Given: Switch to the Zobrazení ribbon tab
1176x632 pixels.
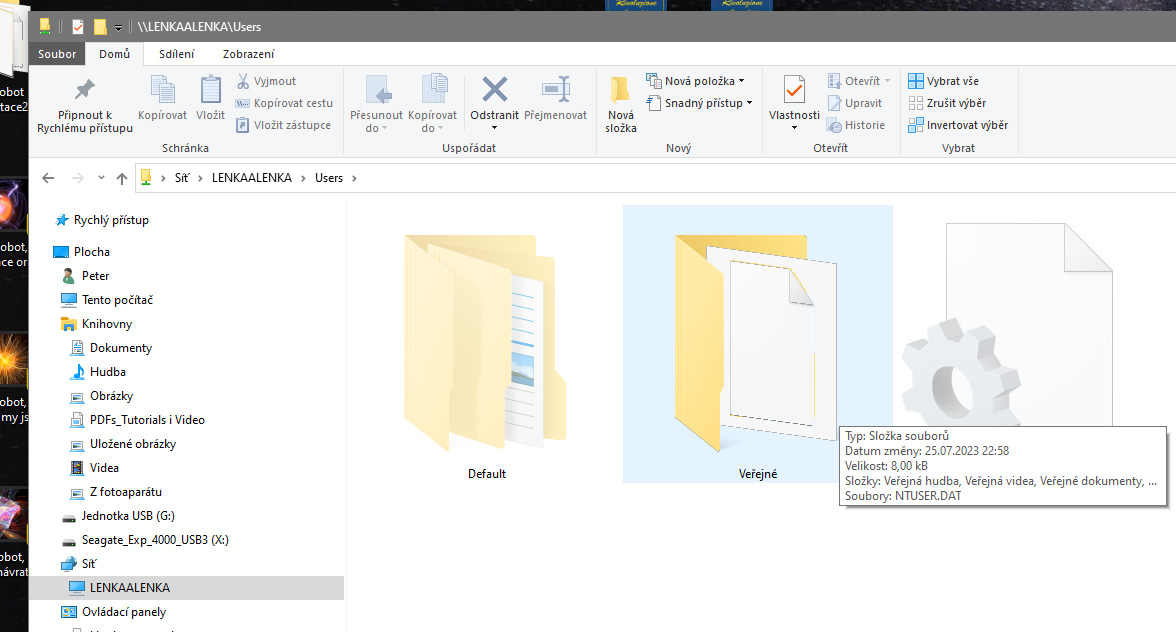Looking at the screenshot, I should coord(248,54).
